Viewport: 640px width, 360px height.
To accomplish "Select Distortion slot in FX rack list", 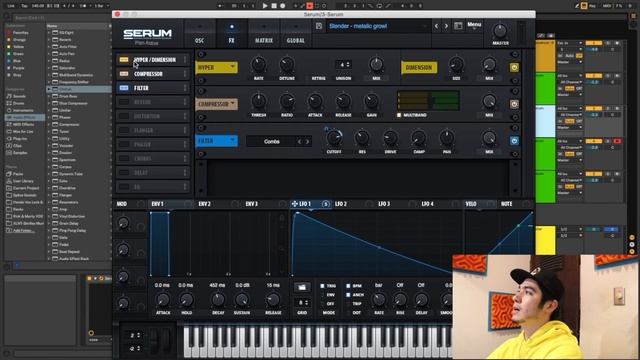I will pos(152,116).
